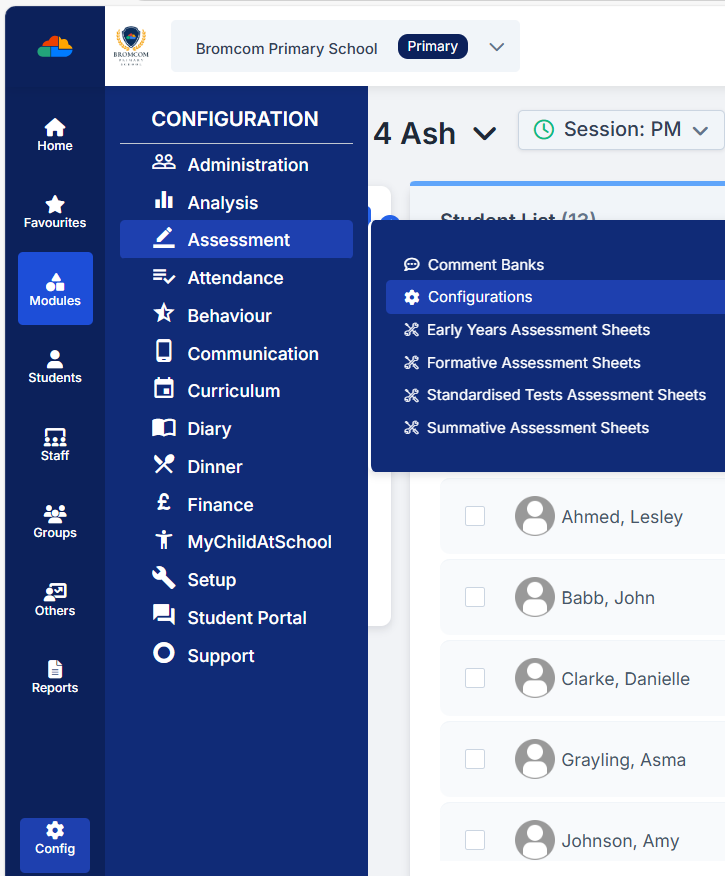Tick the checkbox for Ahmed, Lesley
This screenshot has height=876, width=725.
[475, 516]
